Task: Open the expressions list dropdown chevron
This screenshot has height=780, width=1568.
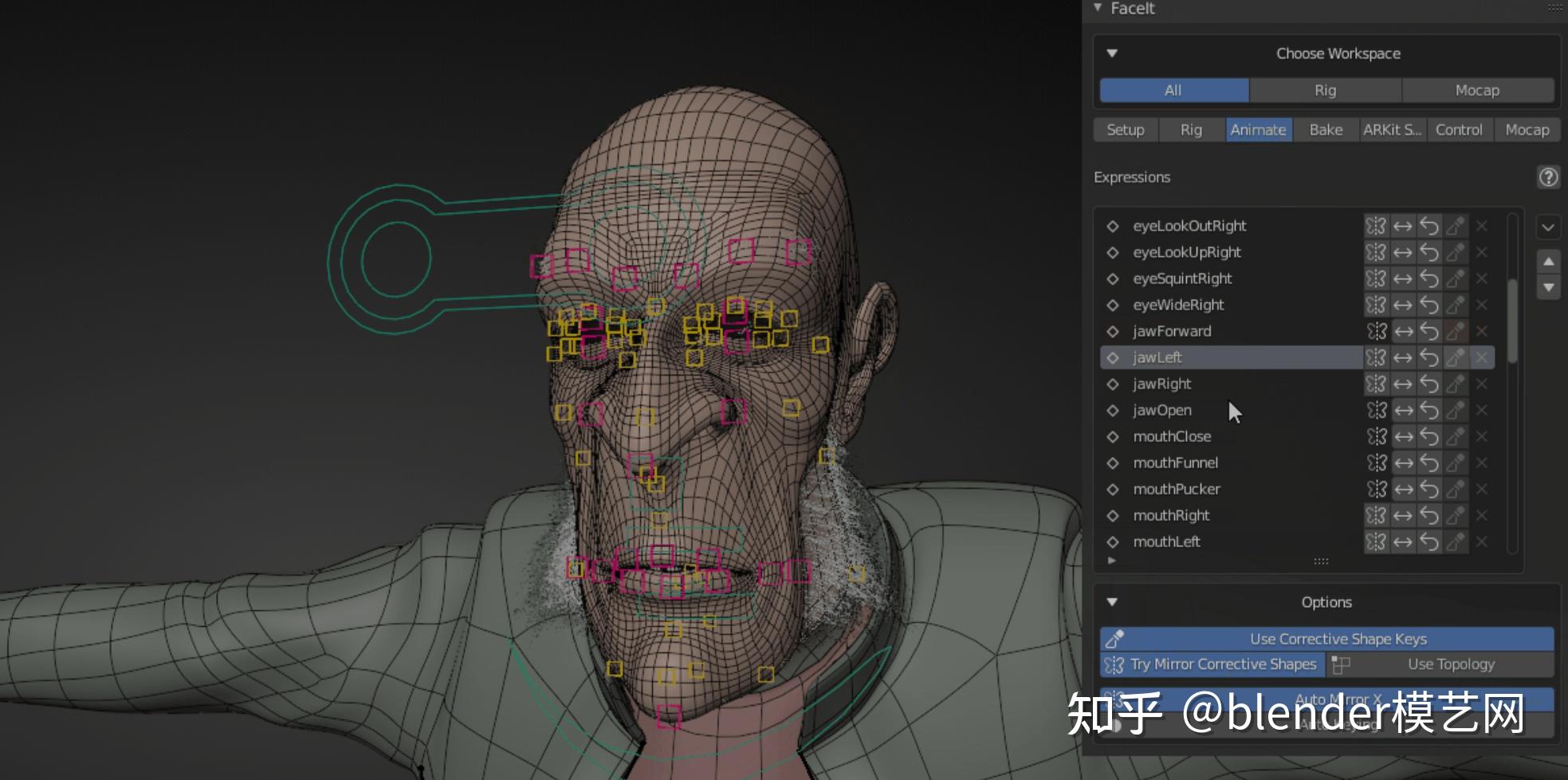Action: [x=1547, y=228]
